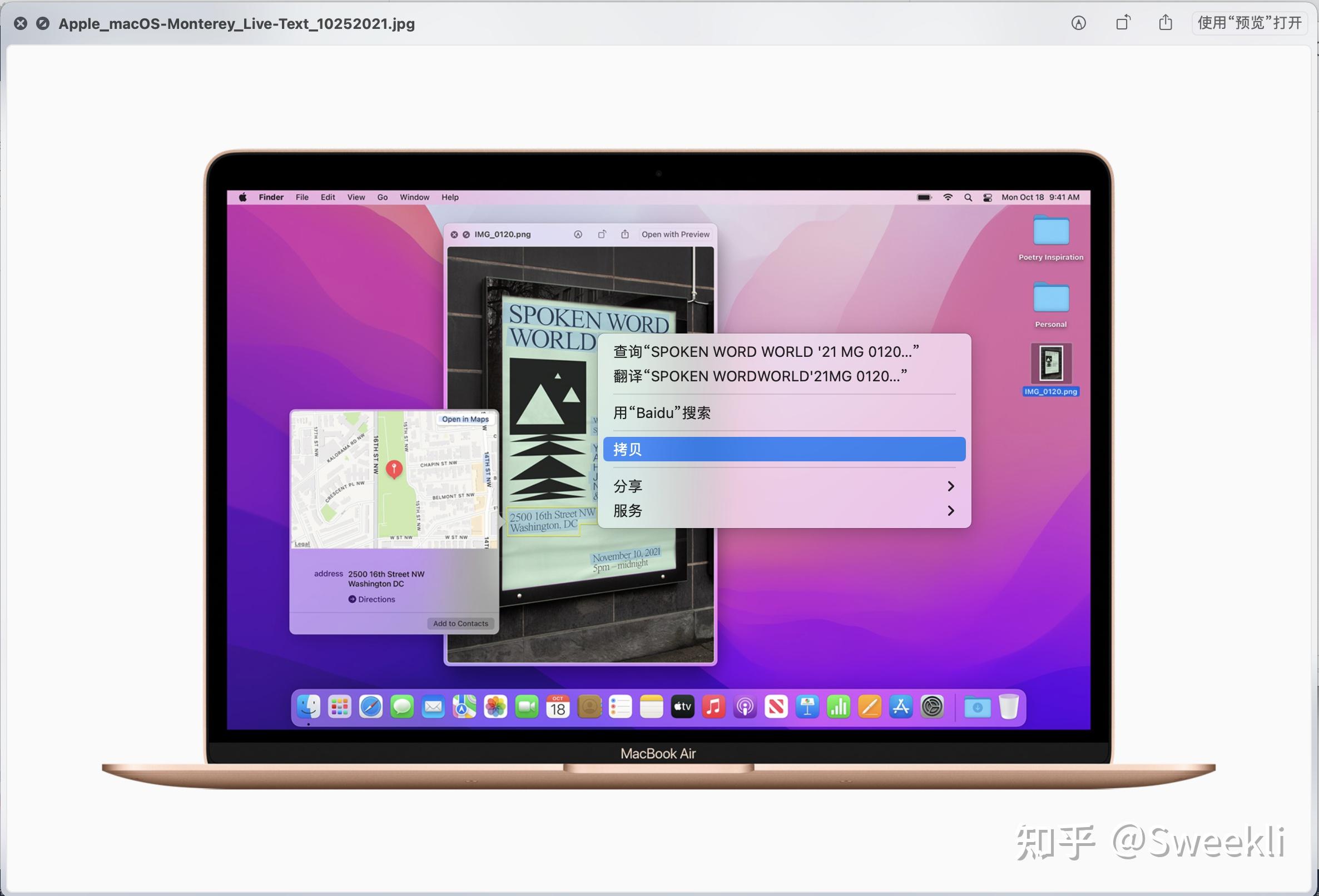Click the Open in Maps button
The height and width of the screenshot is (896, 1319).
point(465,419)
